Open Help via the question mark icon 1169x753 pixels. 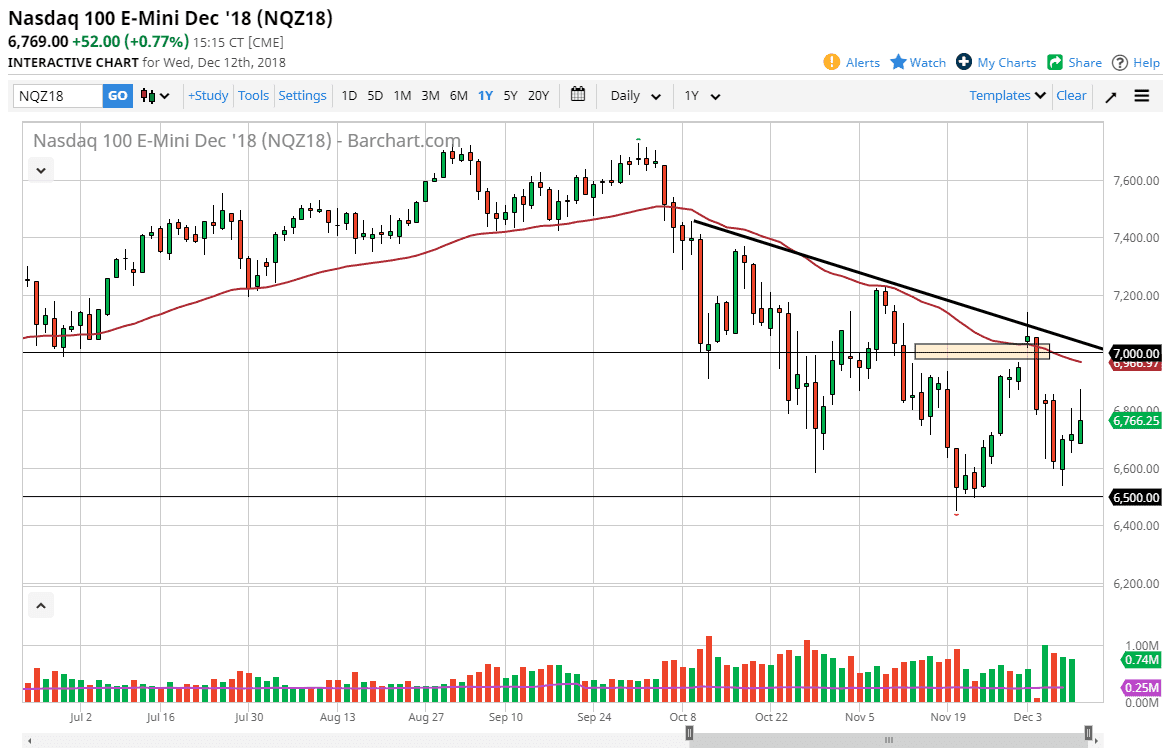pos(1117,62)
